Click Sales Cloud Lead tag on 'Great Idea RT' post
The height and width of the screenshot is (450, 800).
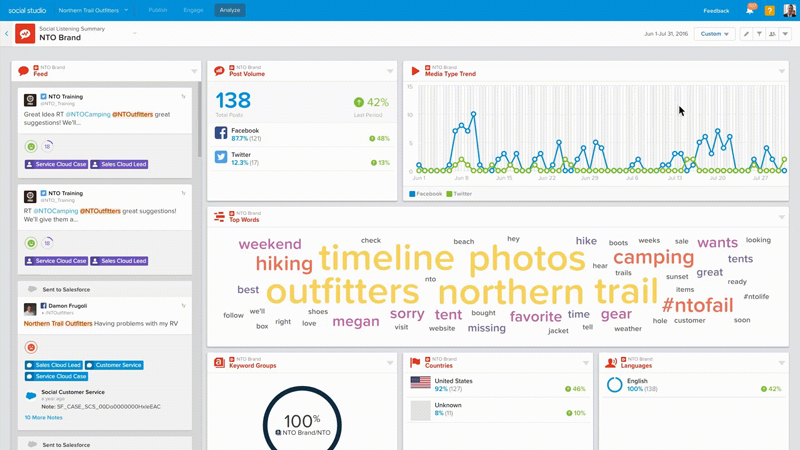[119, 164]
